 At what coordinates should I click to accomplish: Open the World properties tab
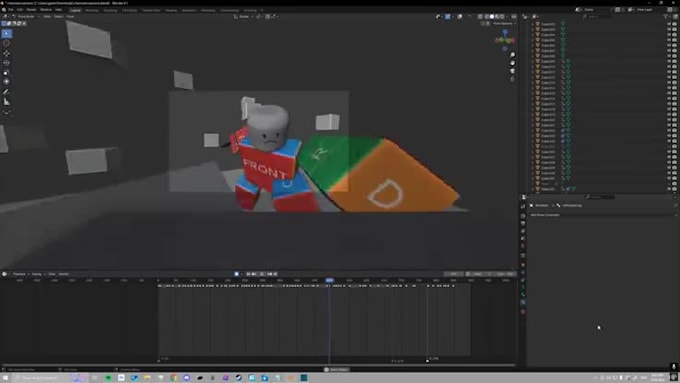click(x=523, y=246)
